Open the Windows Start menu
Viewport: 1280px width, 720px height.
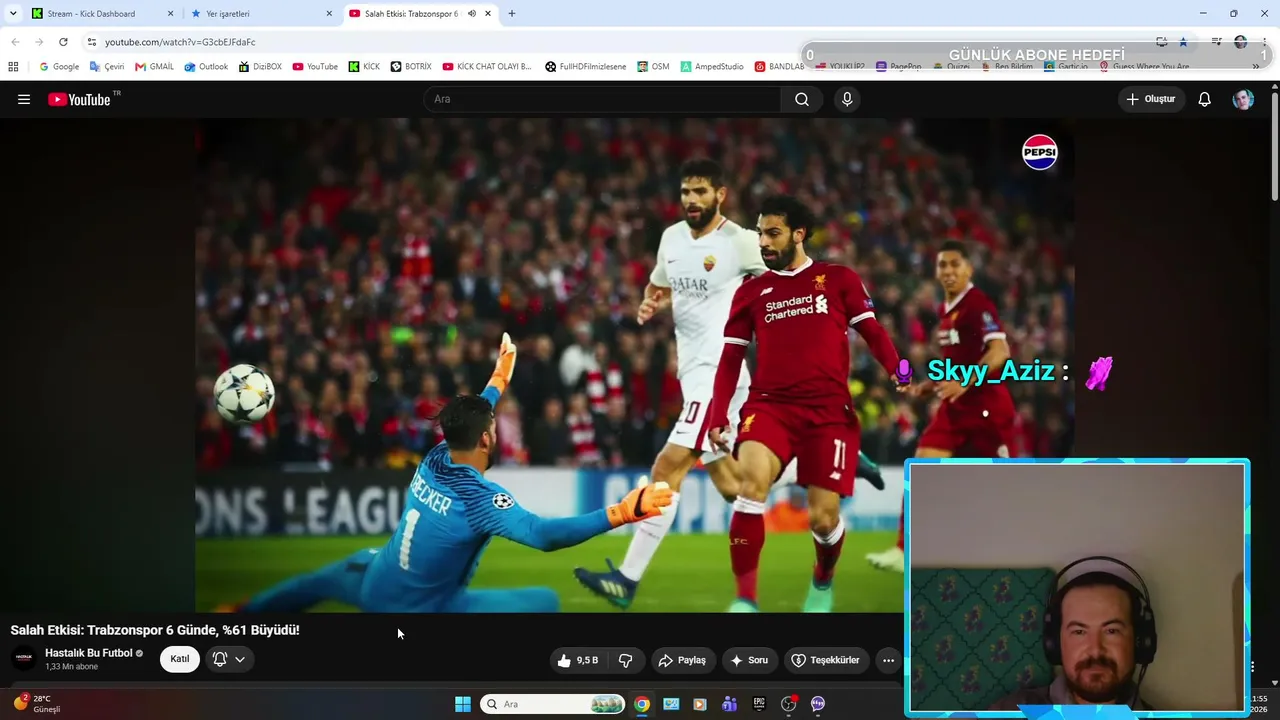[463, 704]
